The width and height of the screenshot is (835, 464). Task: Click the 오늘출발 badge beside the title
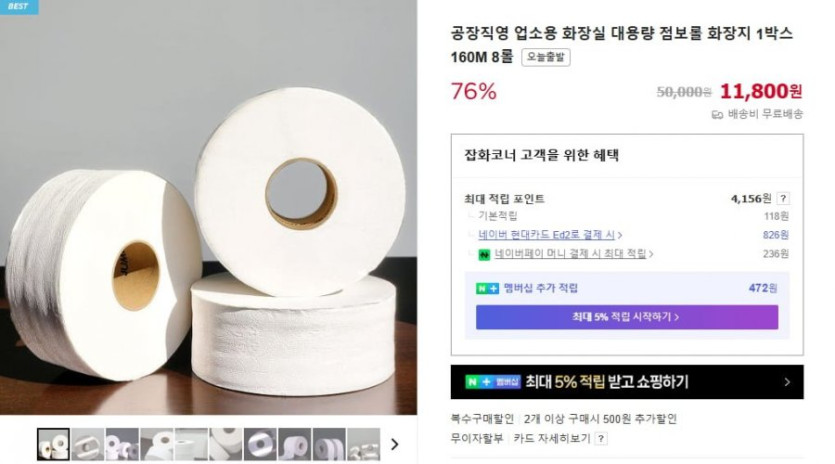coord(546,57)
